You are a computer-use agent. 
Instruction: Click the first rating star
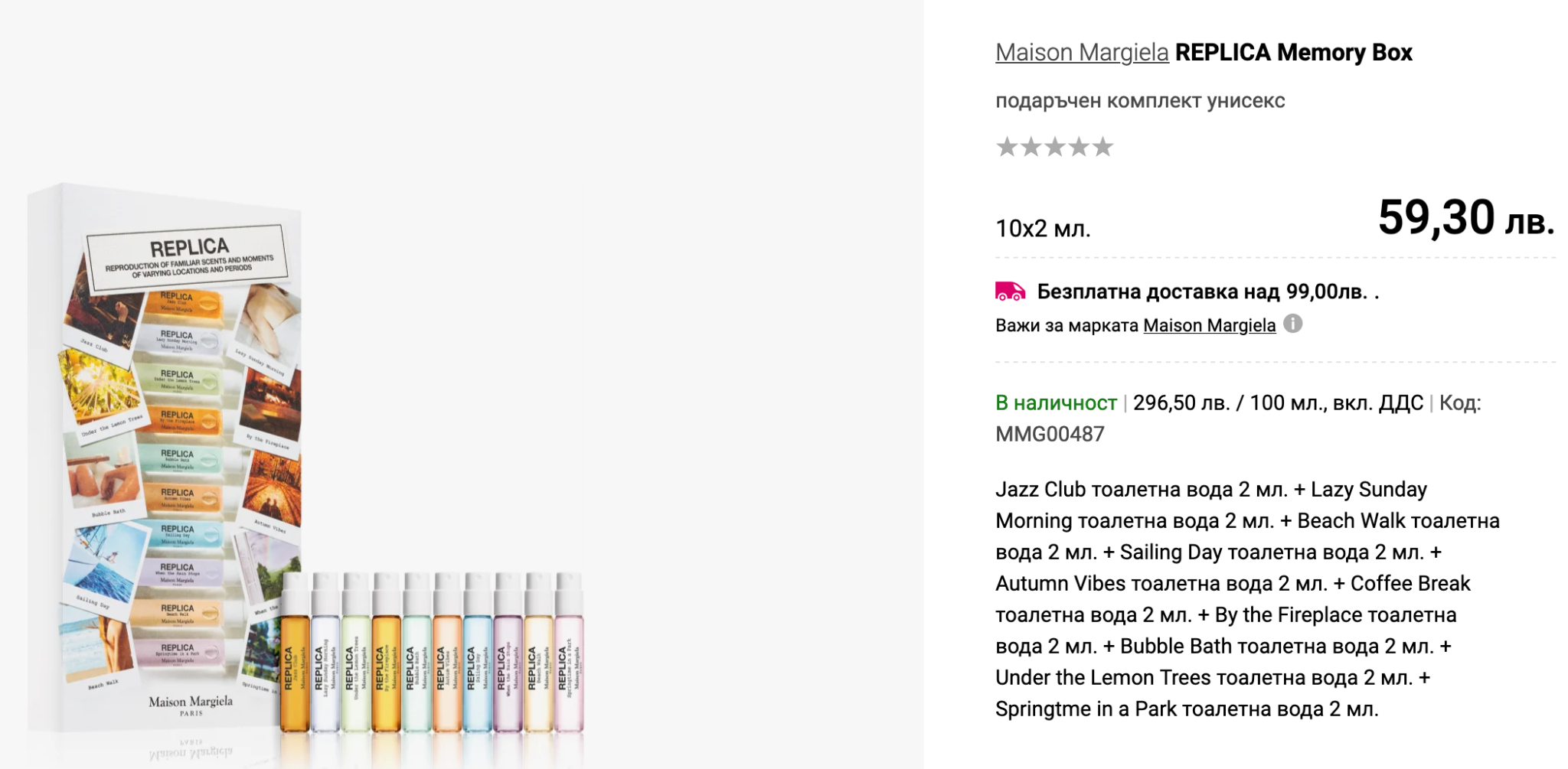[1007, 146]
